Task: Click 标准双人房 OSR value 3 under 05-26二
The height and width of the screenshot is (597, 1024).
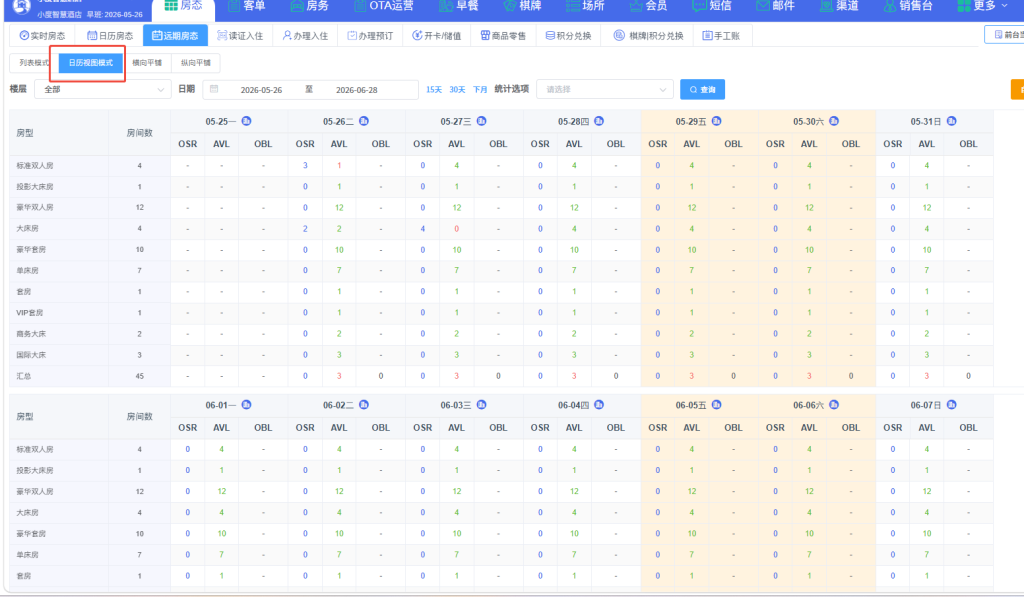Action: [305, 165]
